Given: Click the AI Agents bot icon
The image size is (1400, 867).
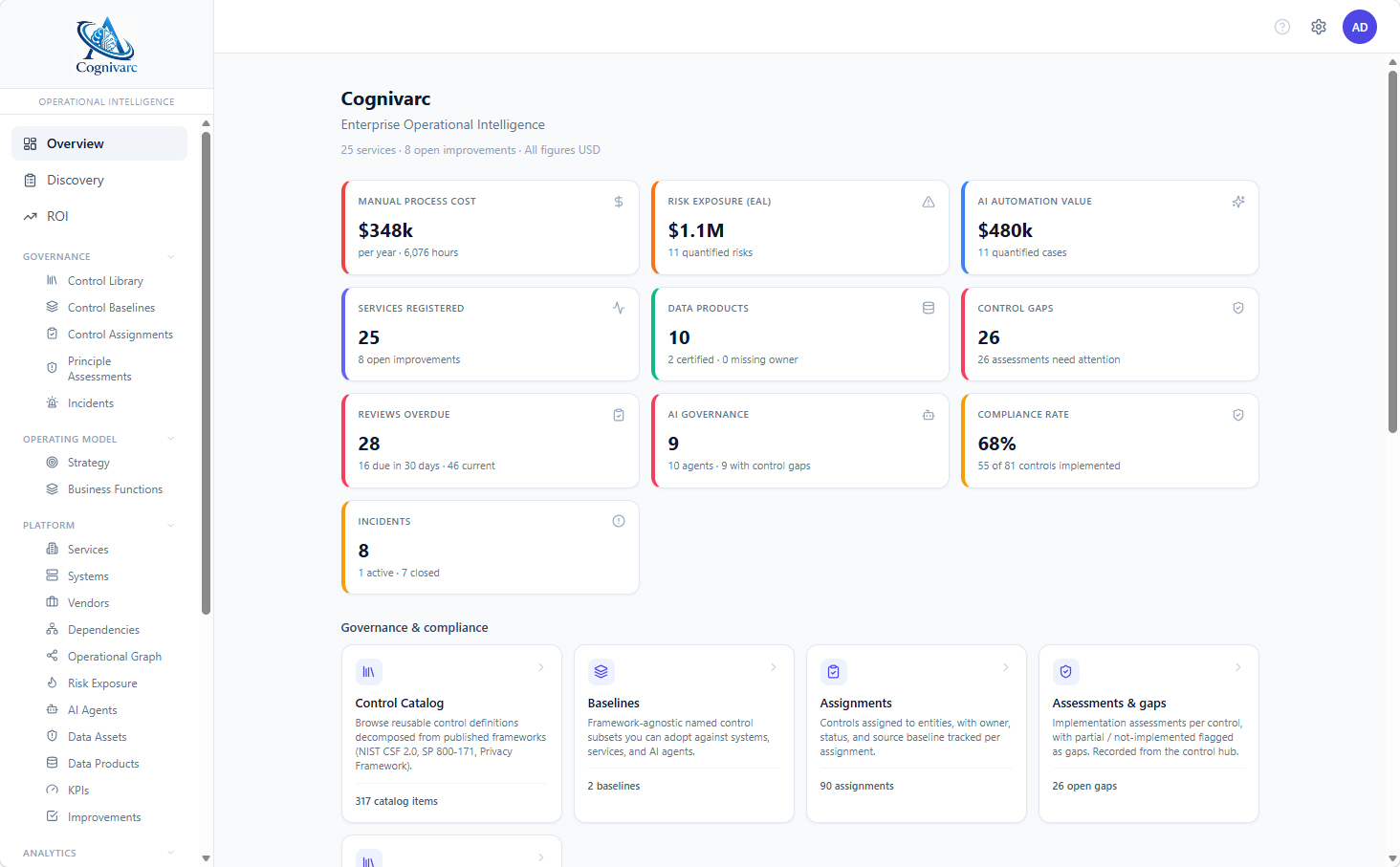Looking at the screenshot, I should click(x=53, y=709).
